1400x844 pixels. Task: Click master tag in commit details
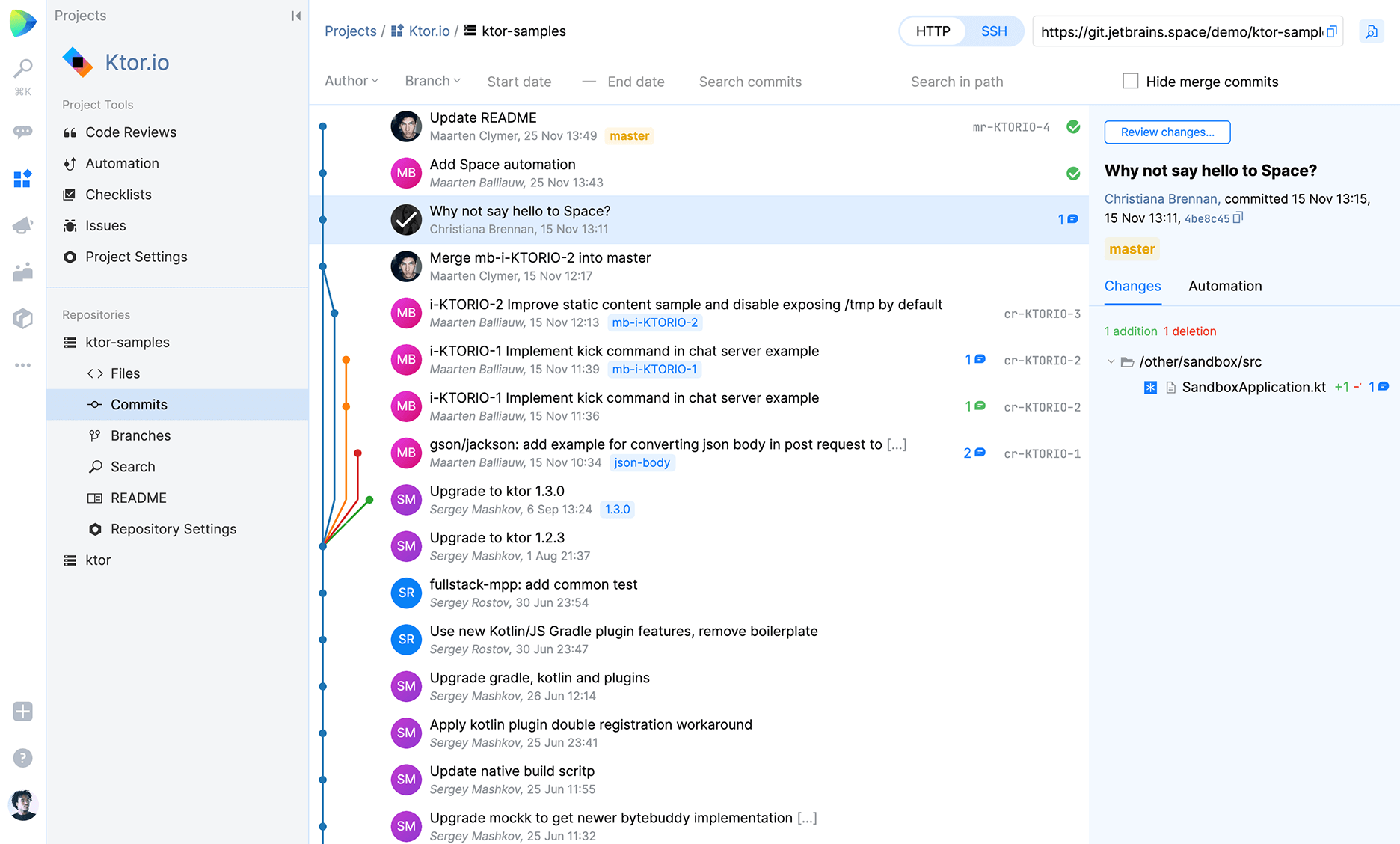[x=1132, y=249]
